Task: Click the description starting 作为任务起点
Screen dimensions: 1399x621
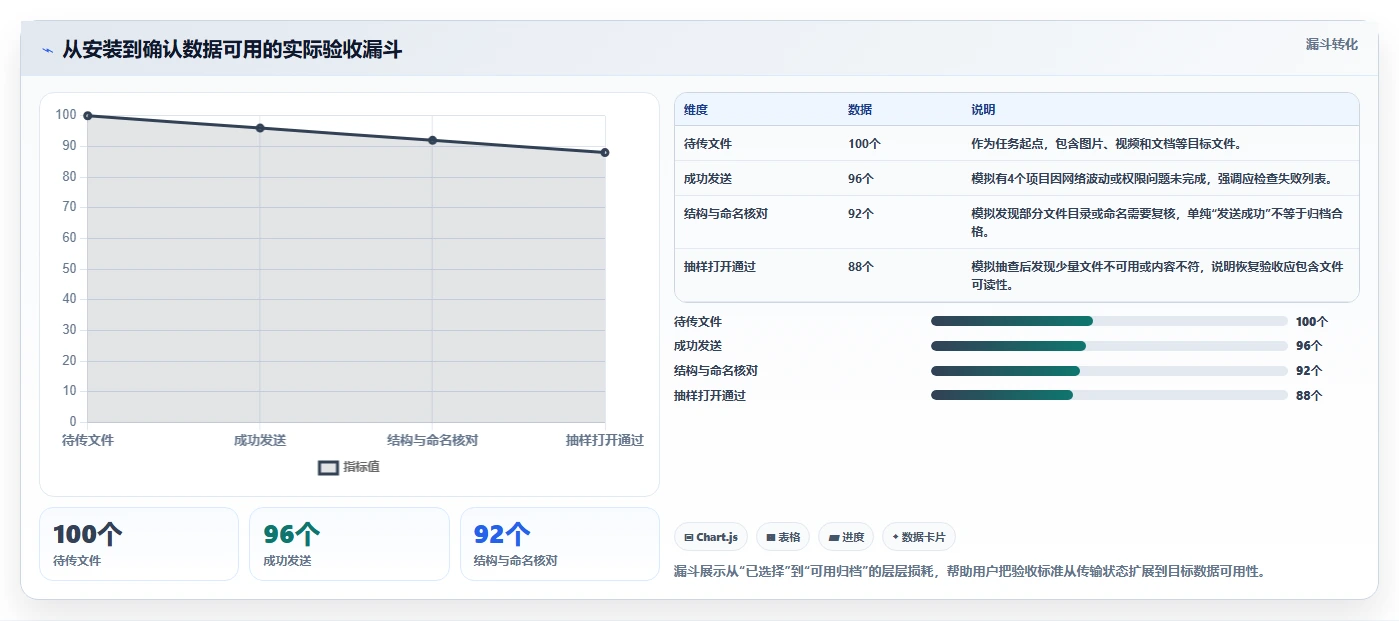Action: coord(1106,144)
